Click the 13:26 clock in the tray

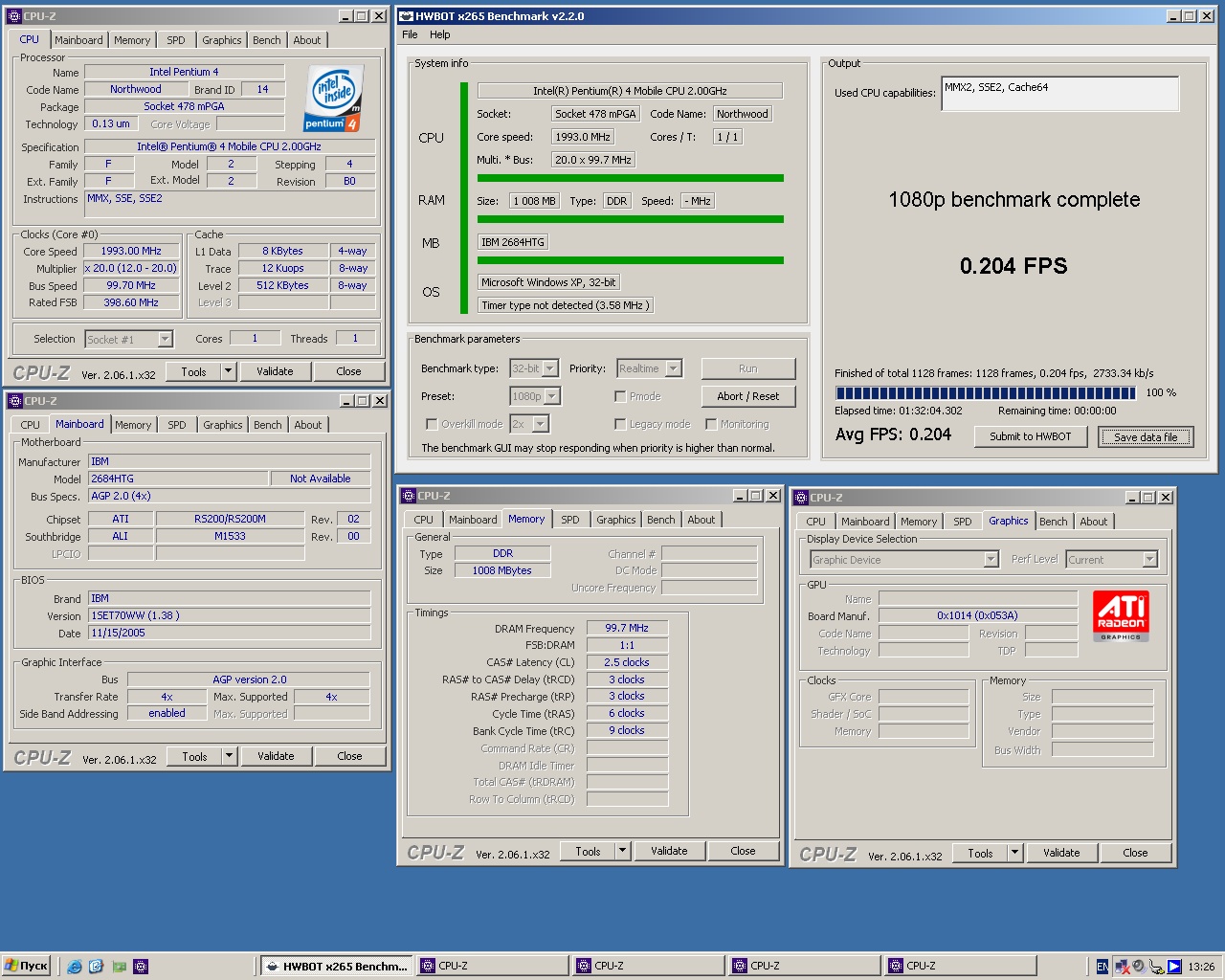(1201, 967)
